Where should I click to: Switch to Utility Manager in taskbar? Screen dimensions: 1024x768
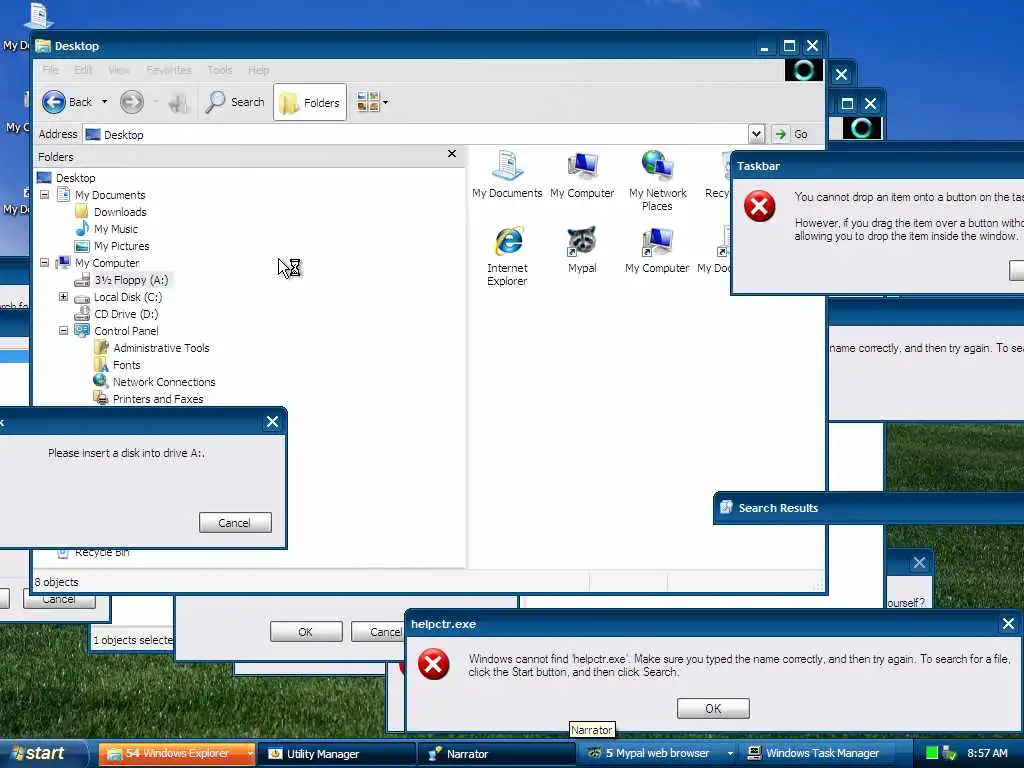coord(336,754)
